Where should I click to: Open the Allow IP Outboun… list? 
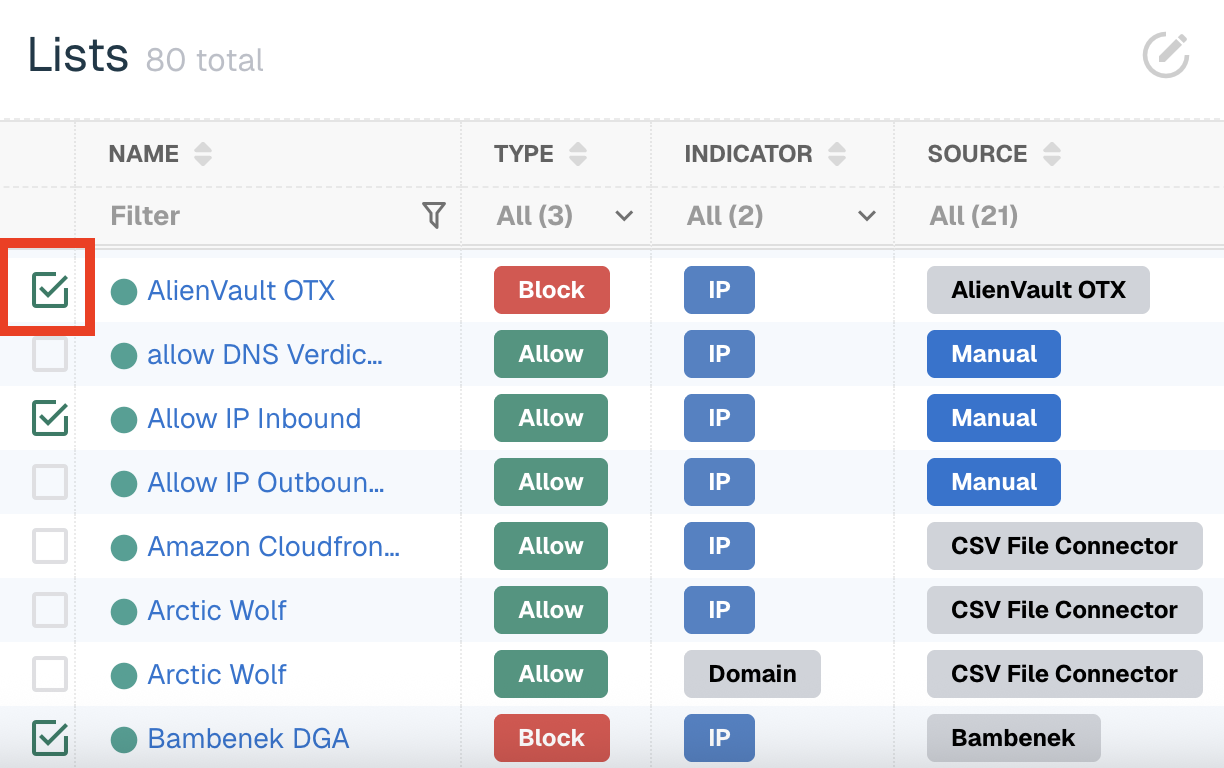coord(266,482)
